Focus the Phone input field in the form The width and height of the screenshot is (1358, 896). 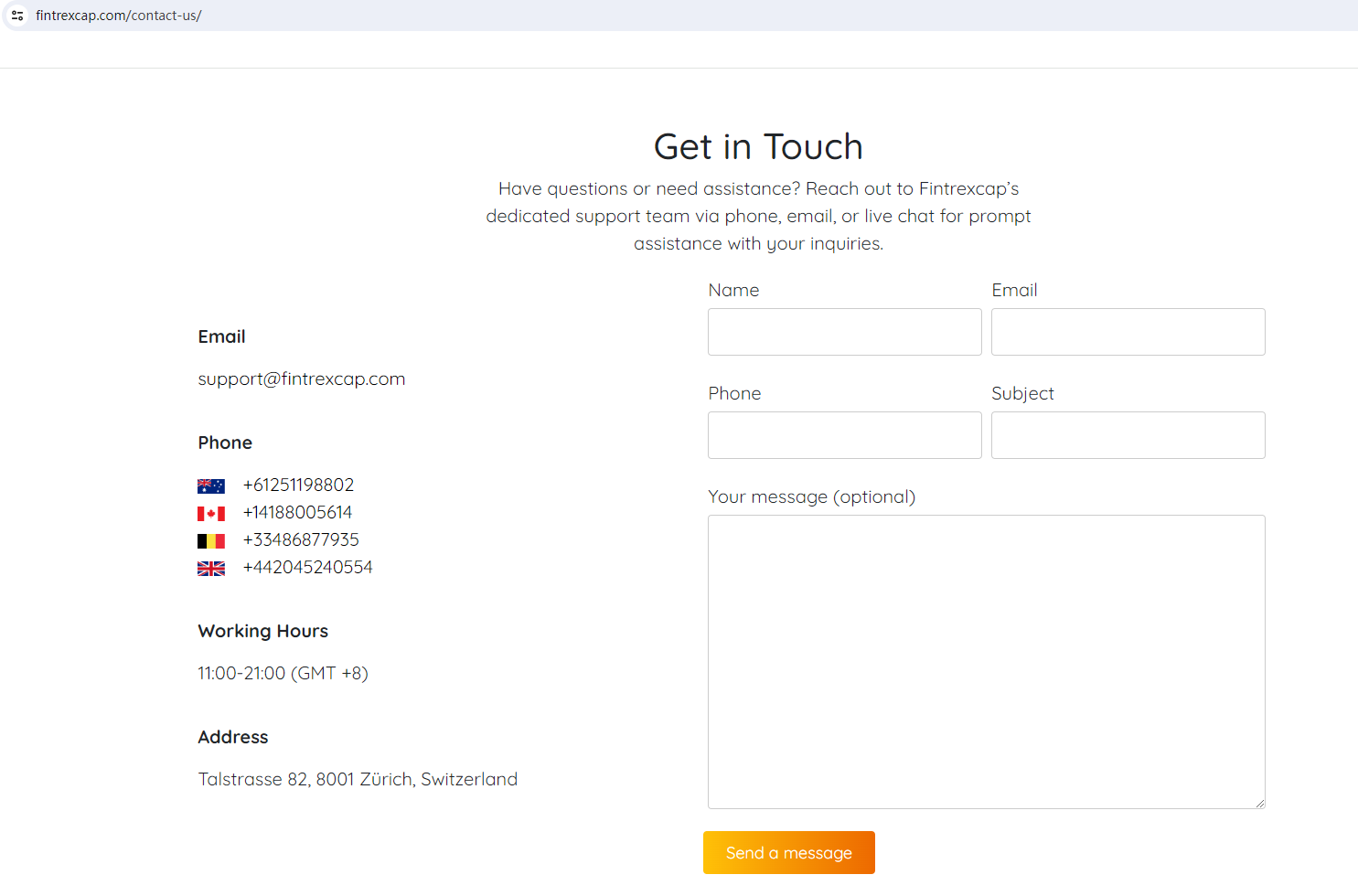844,435
